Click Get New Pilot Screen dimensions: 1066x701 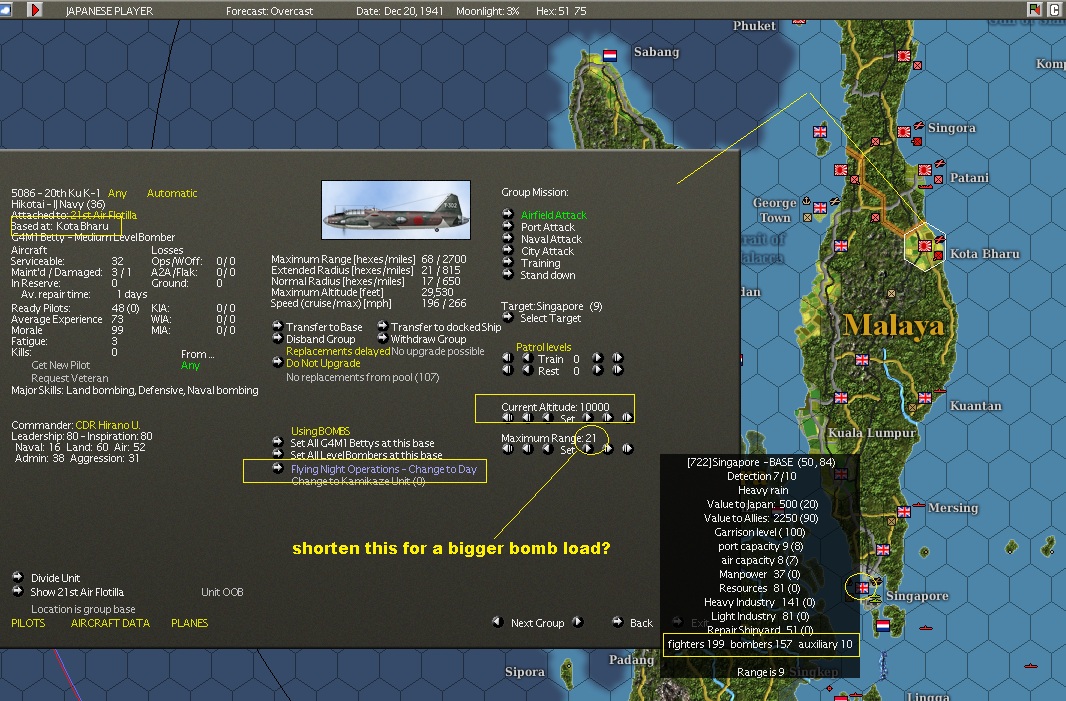tap(61, 365)
